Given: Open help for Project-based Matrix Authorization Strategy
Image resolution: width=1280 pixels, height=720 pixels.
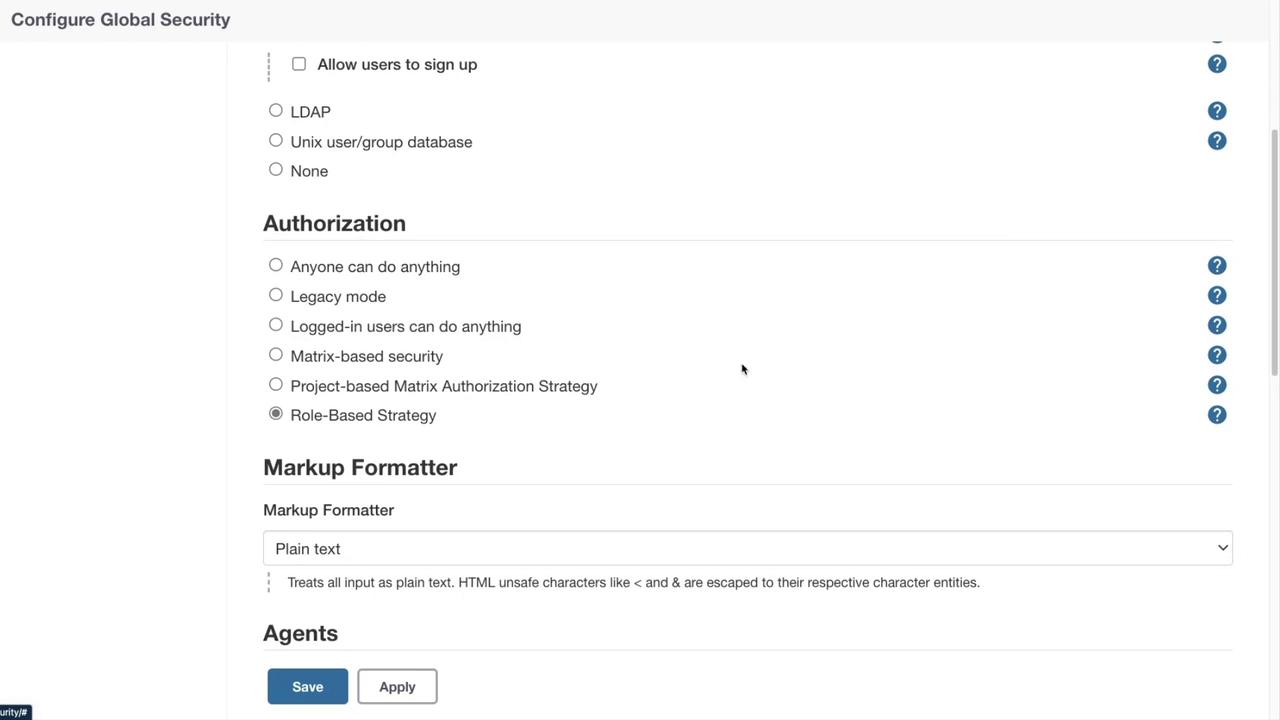Looking at the screenshot, I should pyautogui.click(x=1217, y=385).
